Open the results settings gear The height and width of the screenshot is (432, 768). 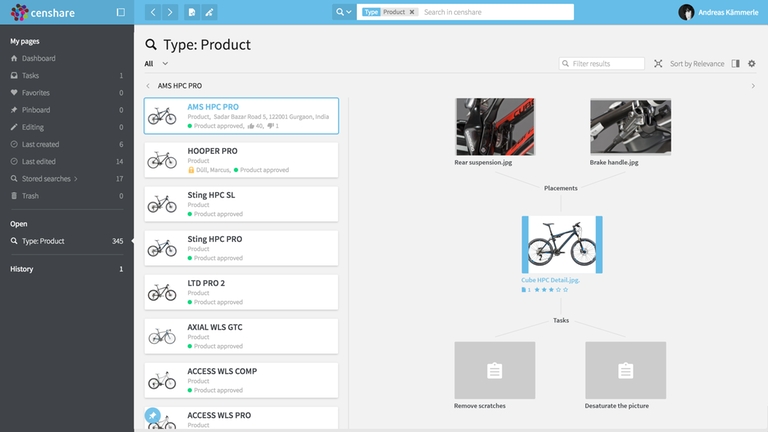[x=752, y=64]
